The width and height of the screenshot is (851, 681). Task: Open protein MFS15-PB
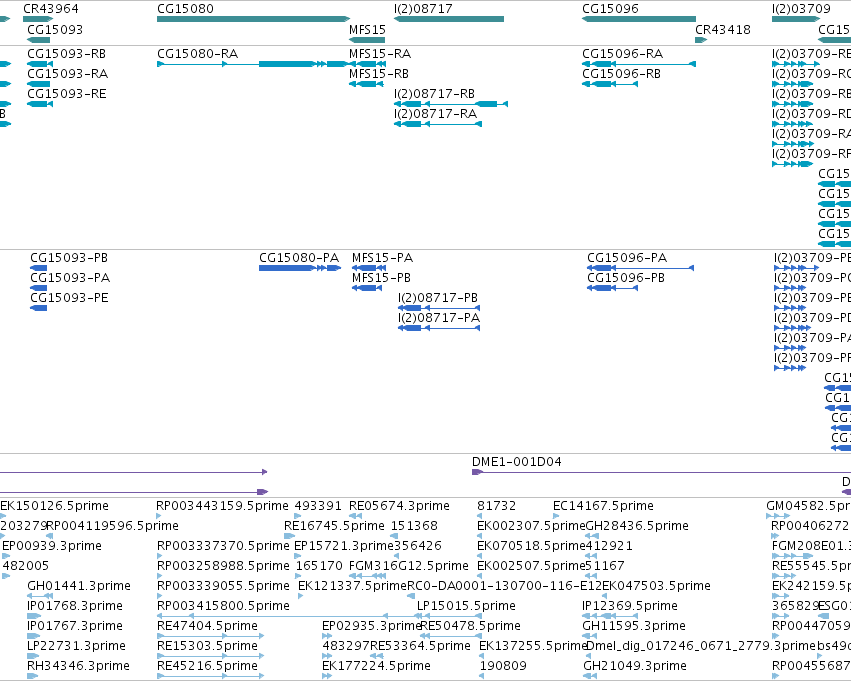pyautogui.click(x=367, y=288)
